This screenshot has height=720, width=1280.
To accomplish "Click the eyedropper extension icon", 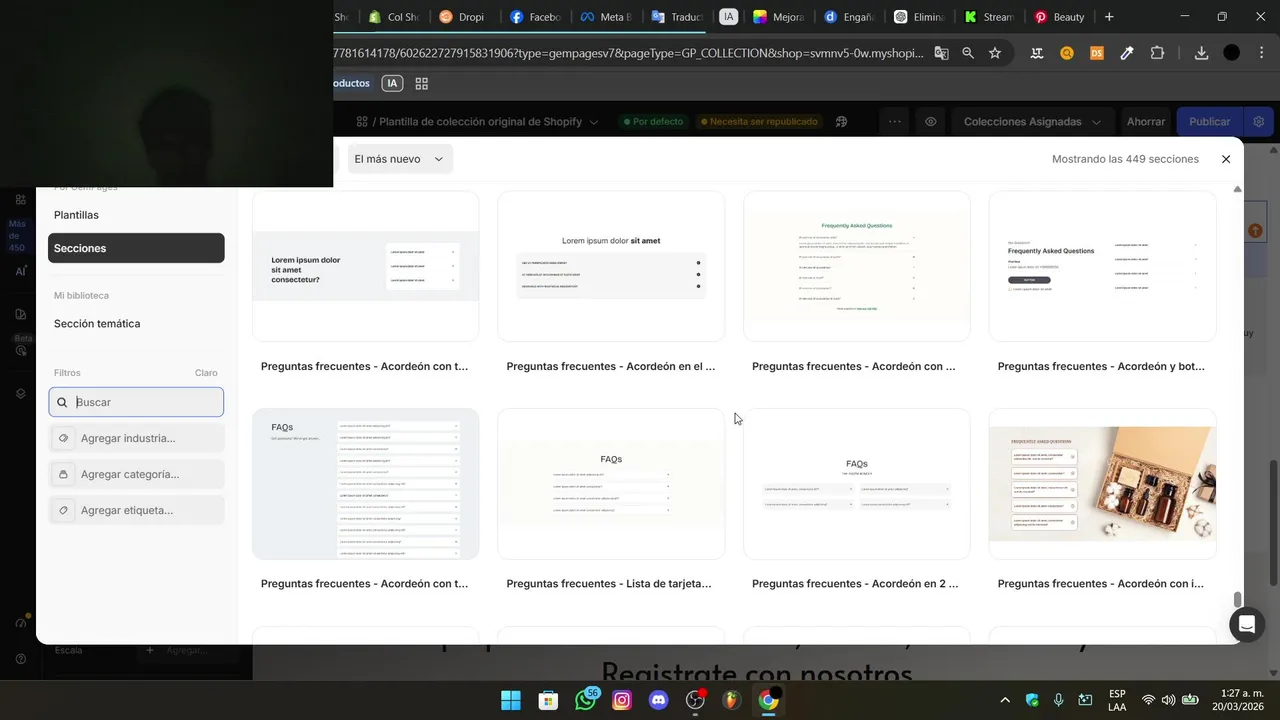I will pyautogui.click(x=1127, y=53).
